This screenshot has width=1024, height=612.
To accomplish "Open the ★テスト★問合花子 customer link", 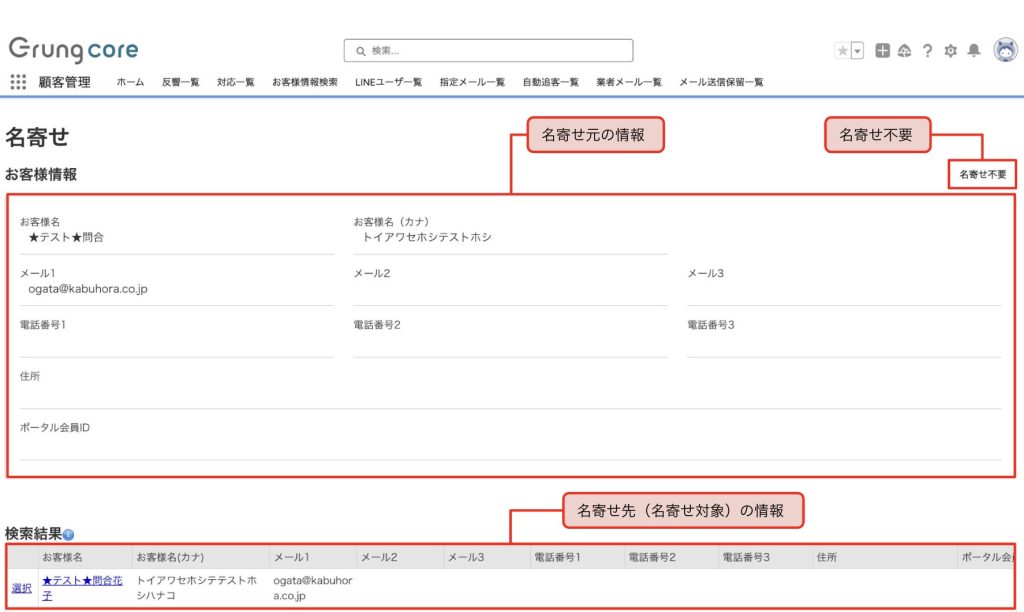I will point(81,587).
